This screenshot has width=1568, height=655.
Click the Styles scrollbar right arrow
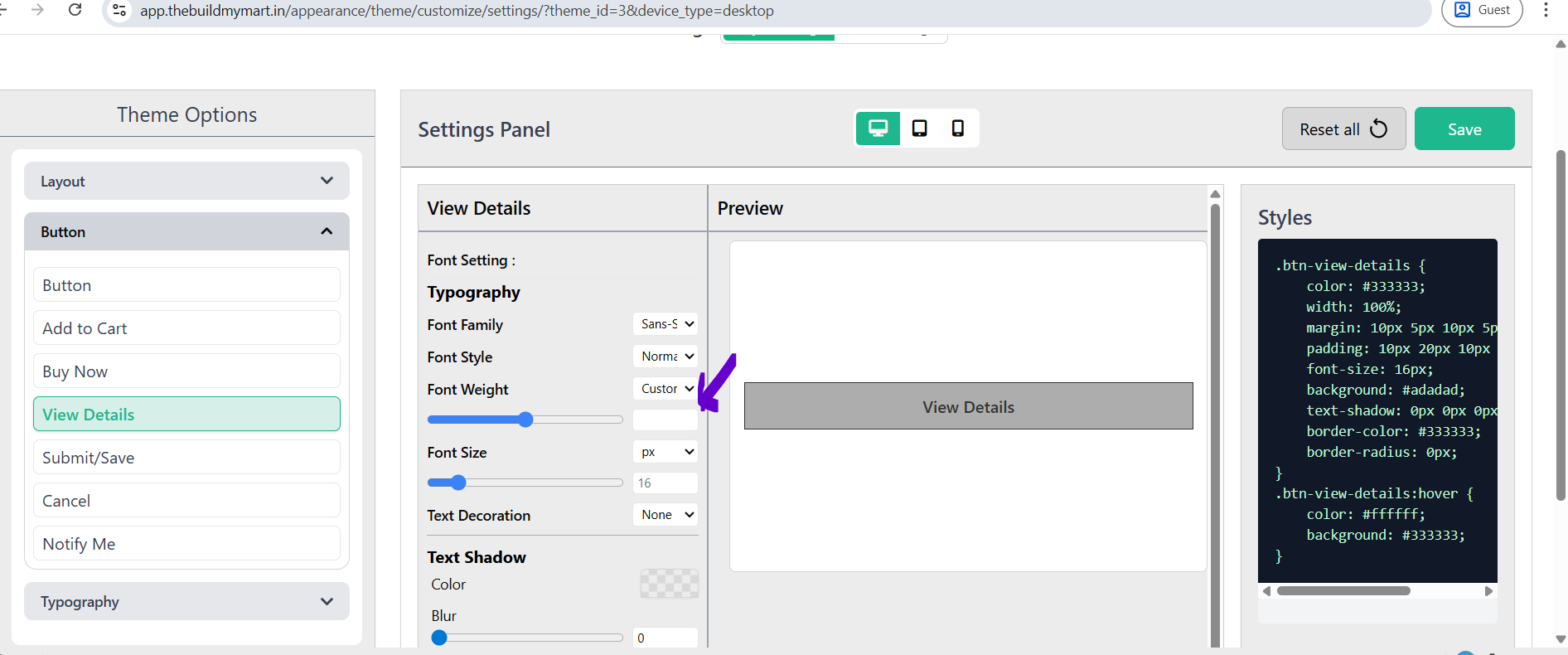(1488, 591)
